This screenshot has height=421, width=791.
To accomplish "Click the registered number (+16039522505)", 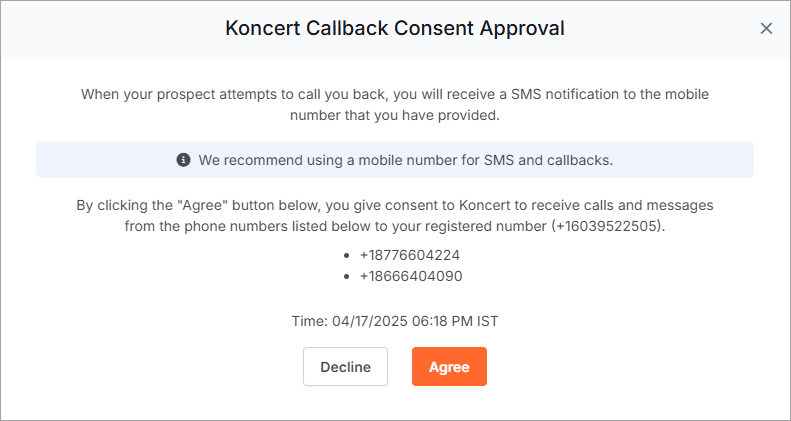I will 606,227.
